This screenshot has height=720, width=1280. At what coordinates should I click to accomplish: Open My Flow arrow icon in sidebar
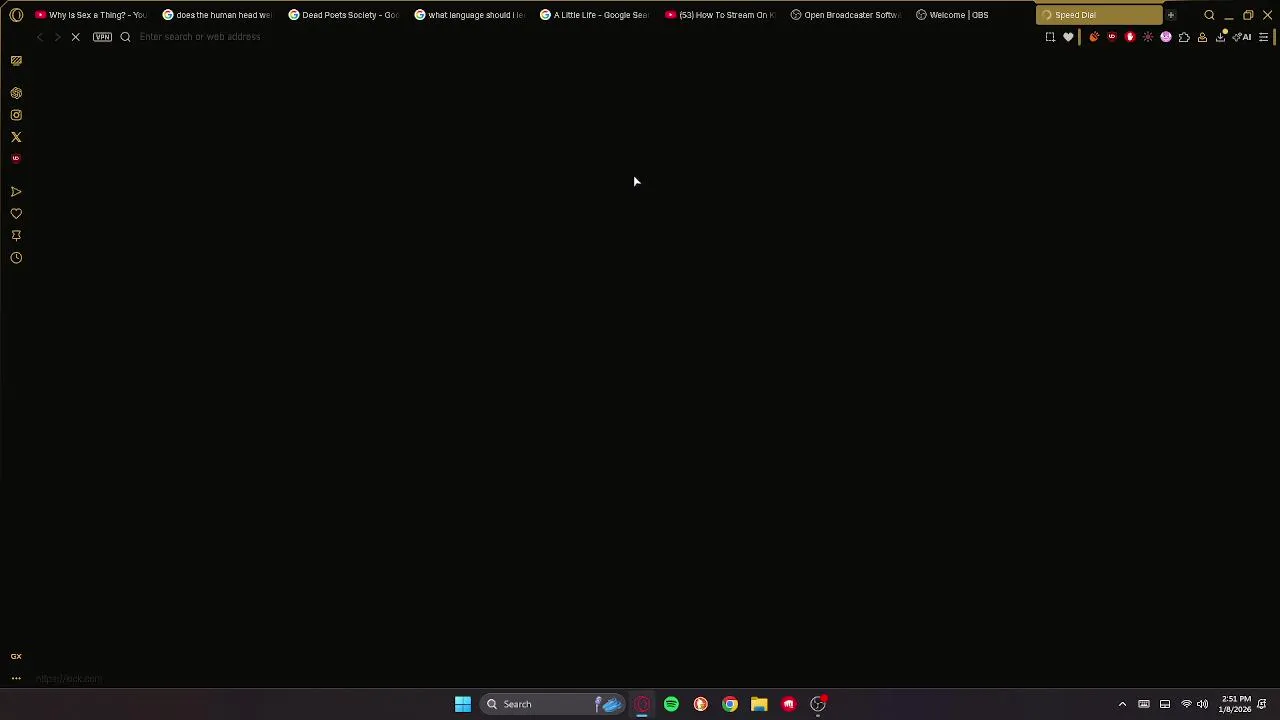pyautogui.click(x=16, y=192)
